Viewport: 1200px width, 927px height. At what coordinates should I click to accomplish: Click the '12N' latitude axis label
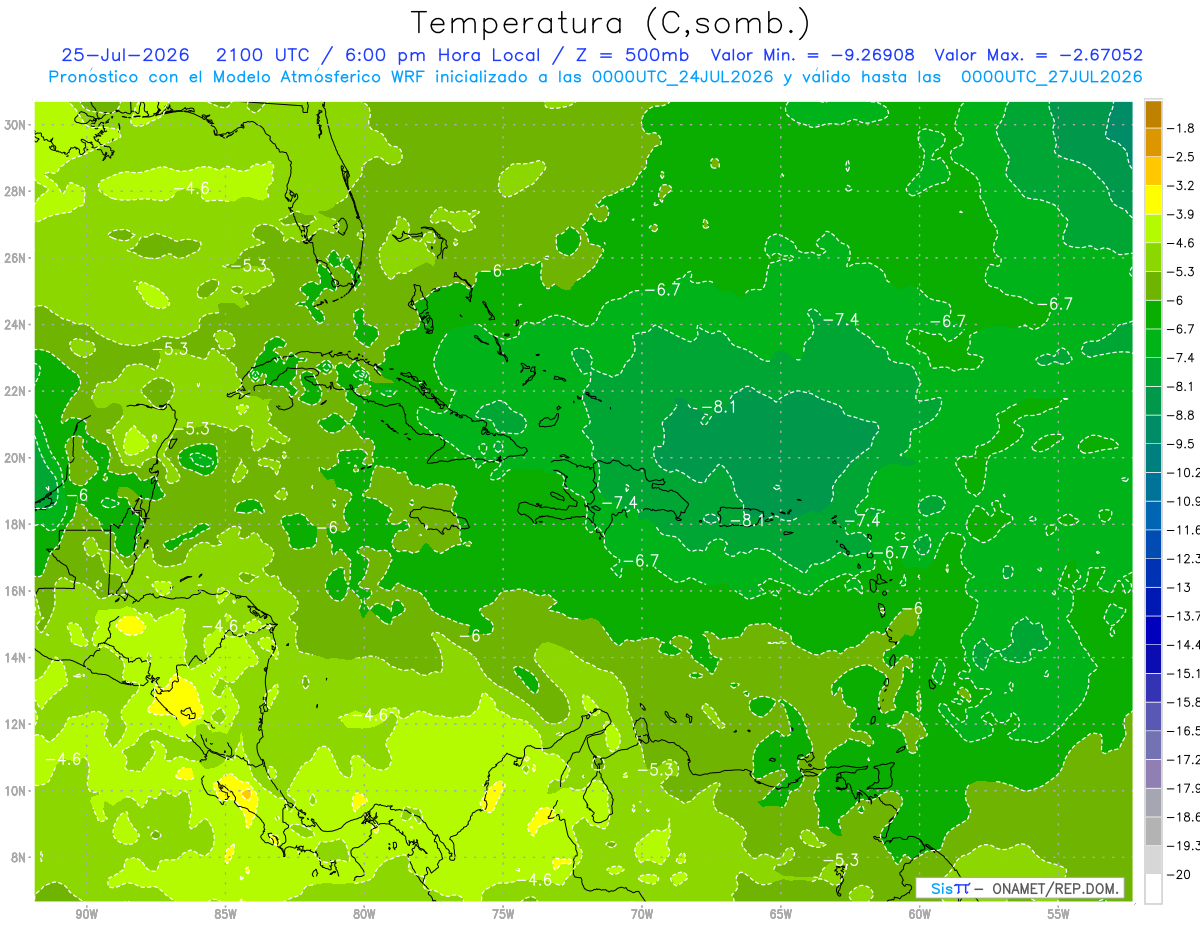tap(17, 724)
